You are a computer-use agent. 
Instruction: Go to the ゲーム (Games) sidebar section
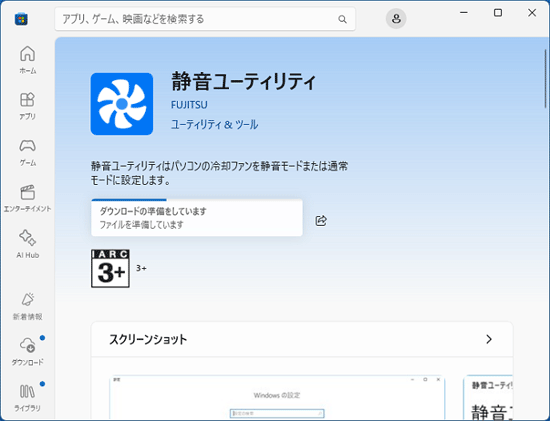tap(27, 152)
